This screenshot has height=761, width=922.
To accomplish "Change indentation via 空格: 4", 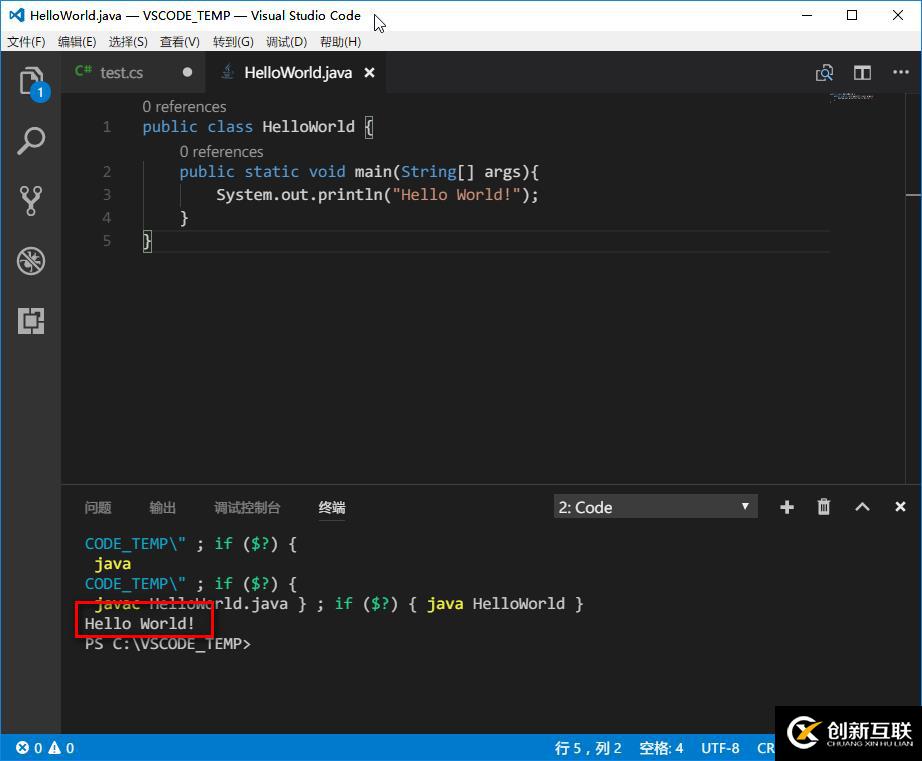I will (661, 748).
